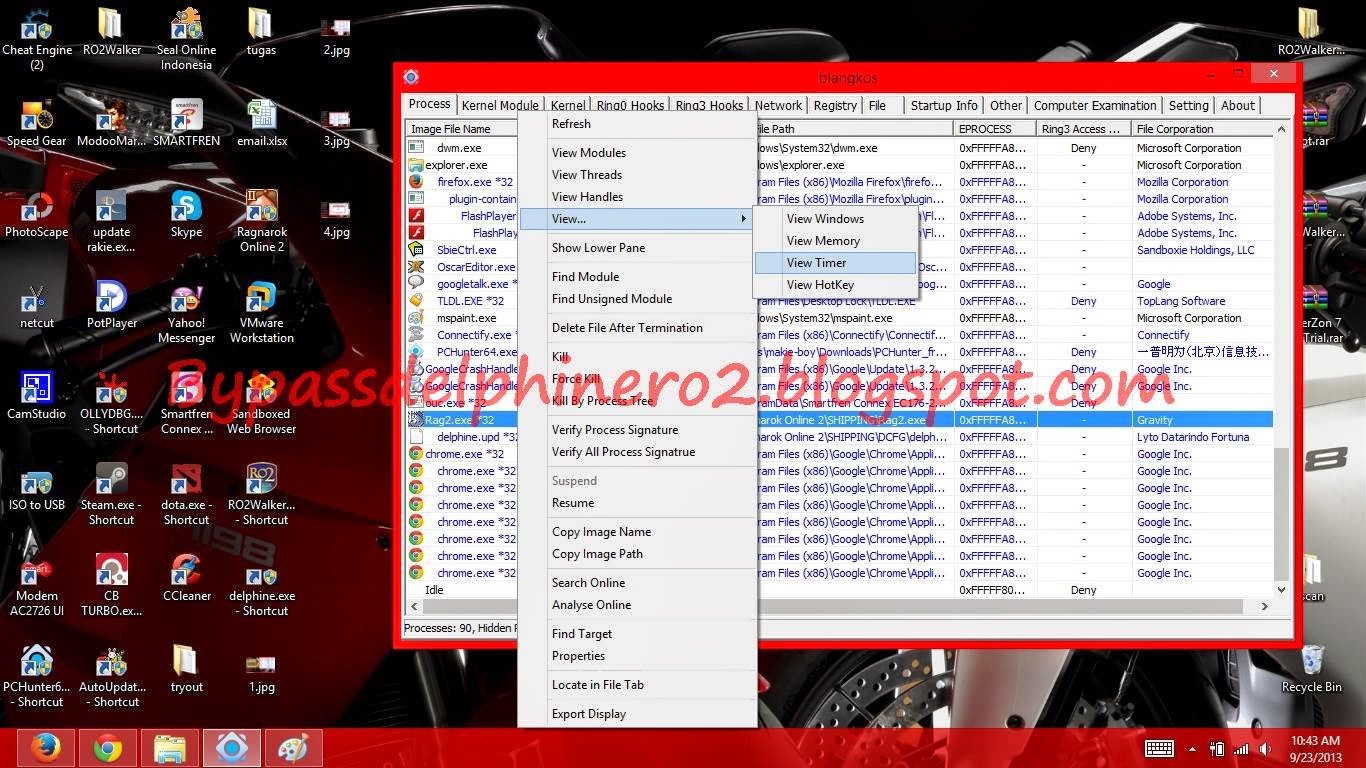
Task: Open Paint from the taskbar
Action: [293, 748]
